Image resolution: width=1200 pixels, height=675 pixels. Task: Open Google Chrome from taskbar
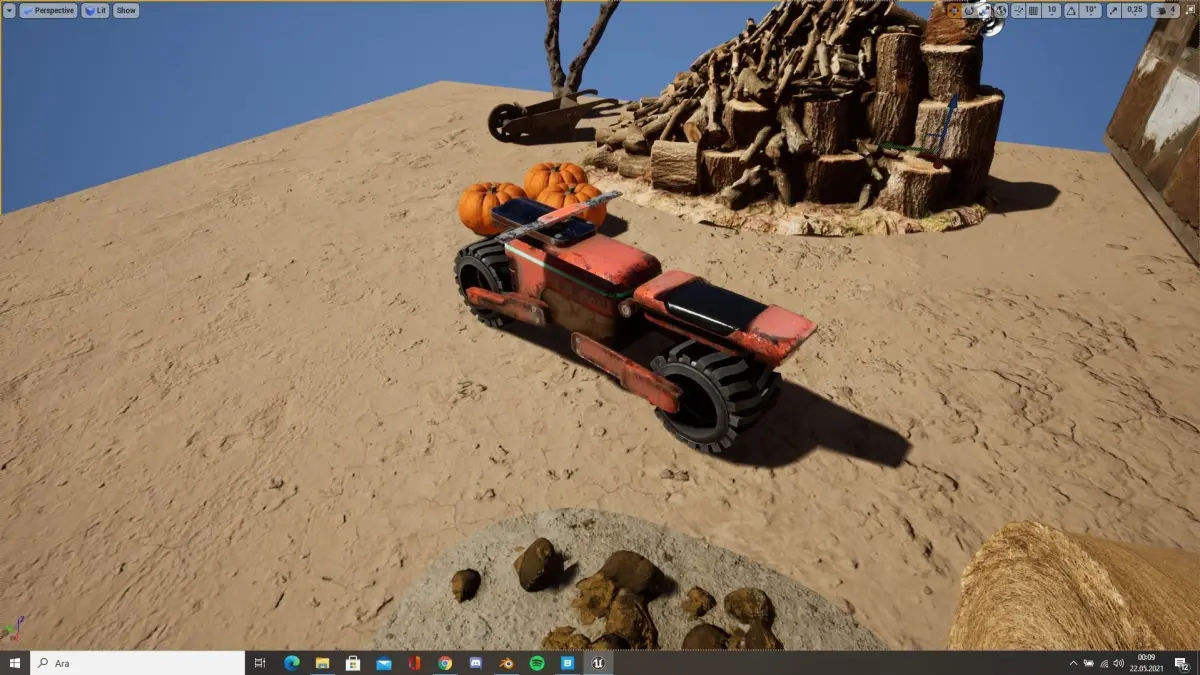pyautogui.click(x=445, y=663)
